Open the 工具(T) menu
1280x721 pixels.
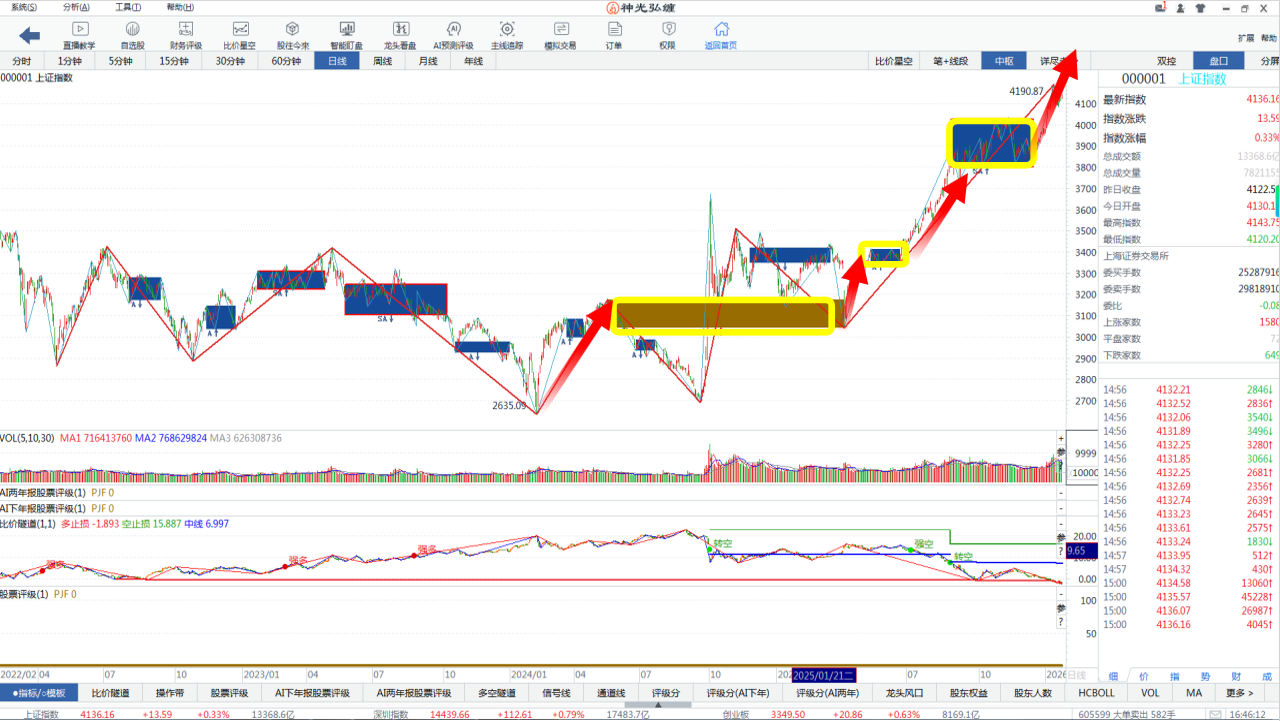(x=128, y=7)
